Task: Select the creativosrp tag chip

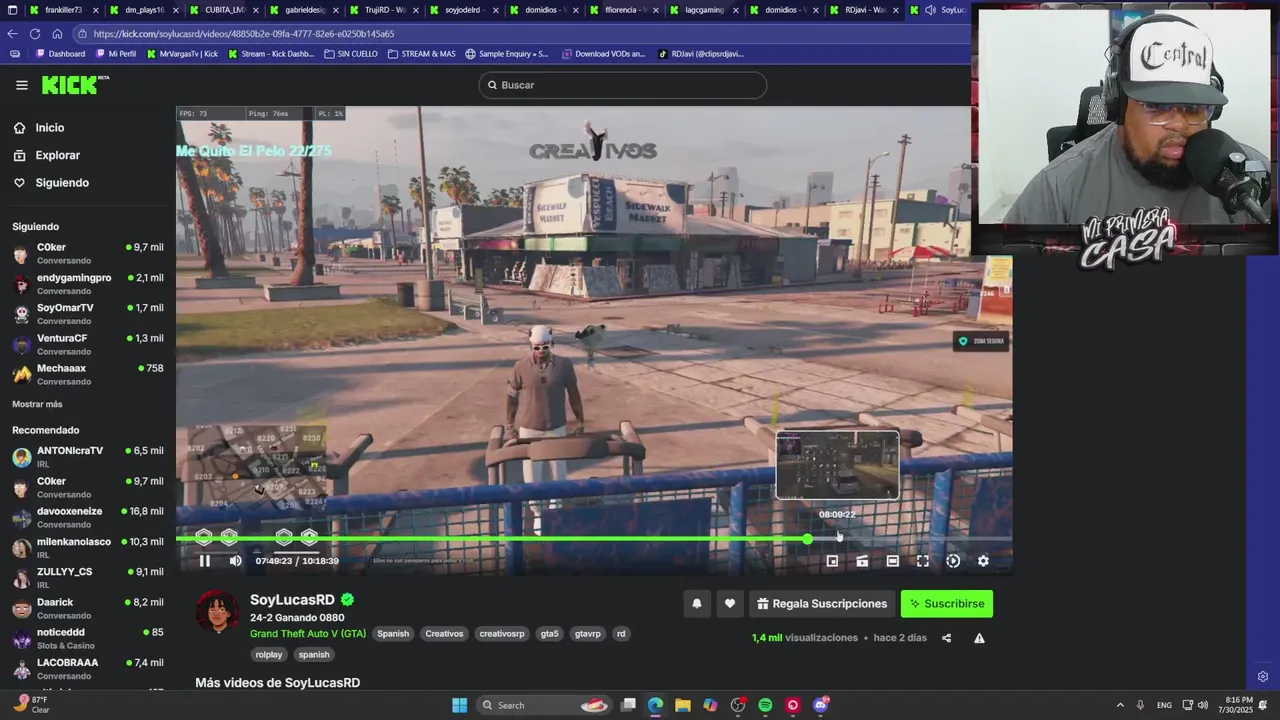Action: pyautogui.click(x=502, y=634)
